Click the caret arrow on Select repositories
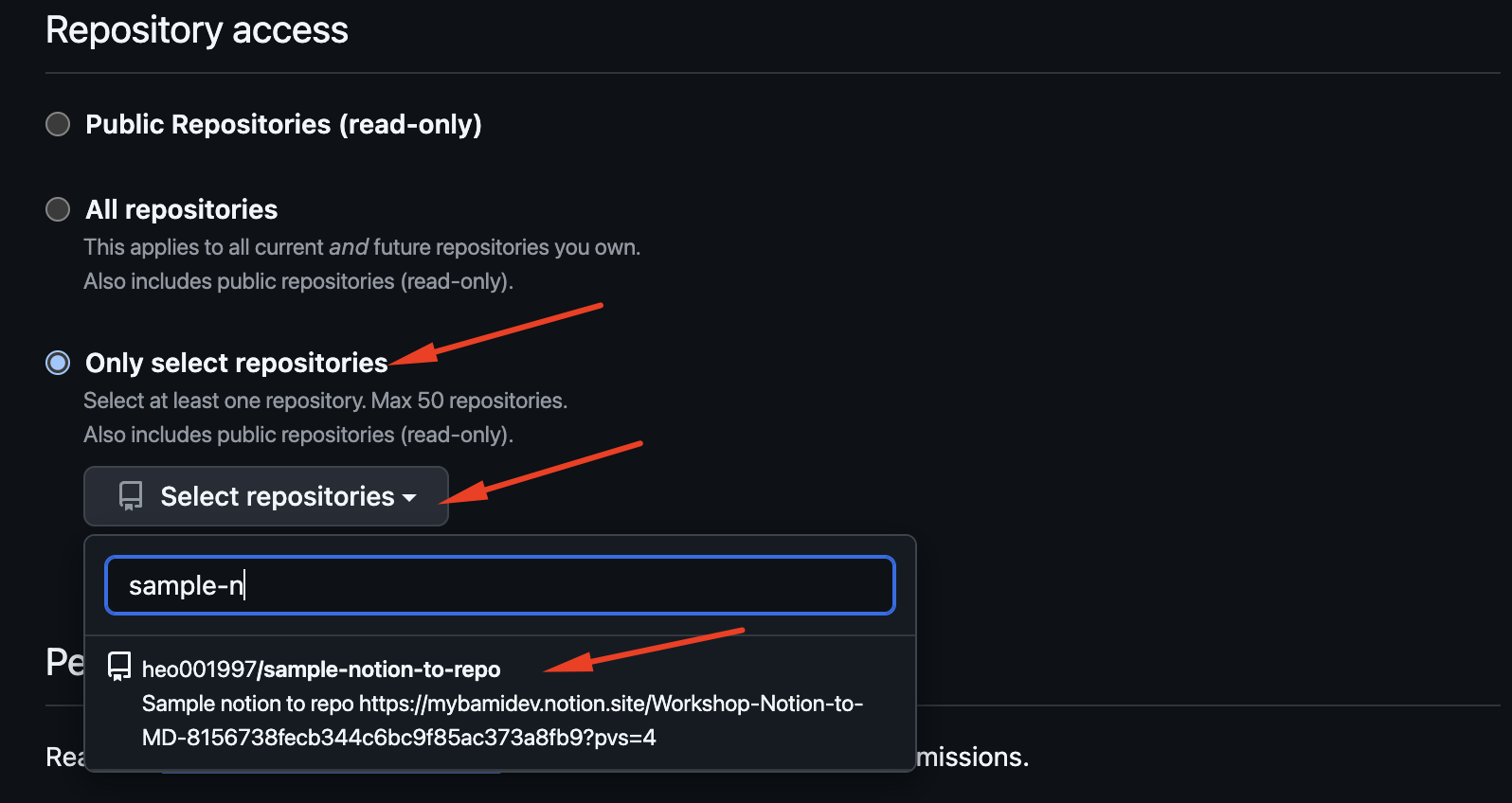Viewport: 1512px width, 803px height. click(x=409, y=498)
